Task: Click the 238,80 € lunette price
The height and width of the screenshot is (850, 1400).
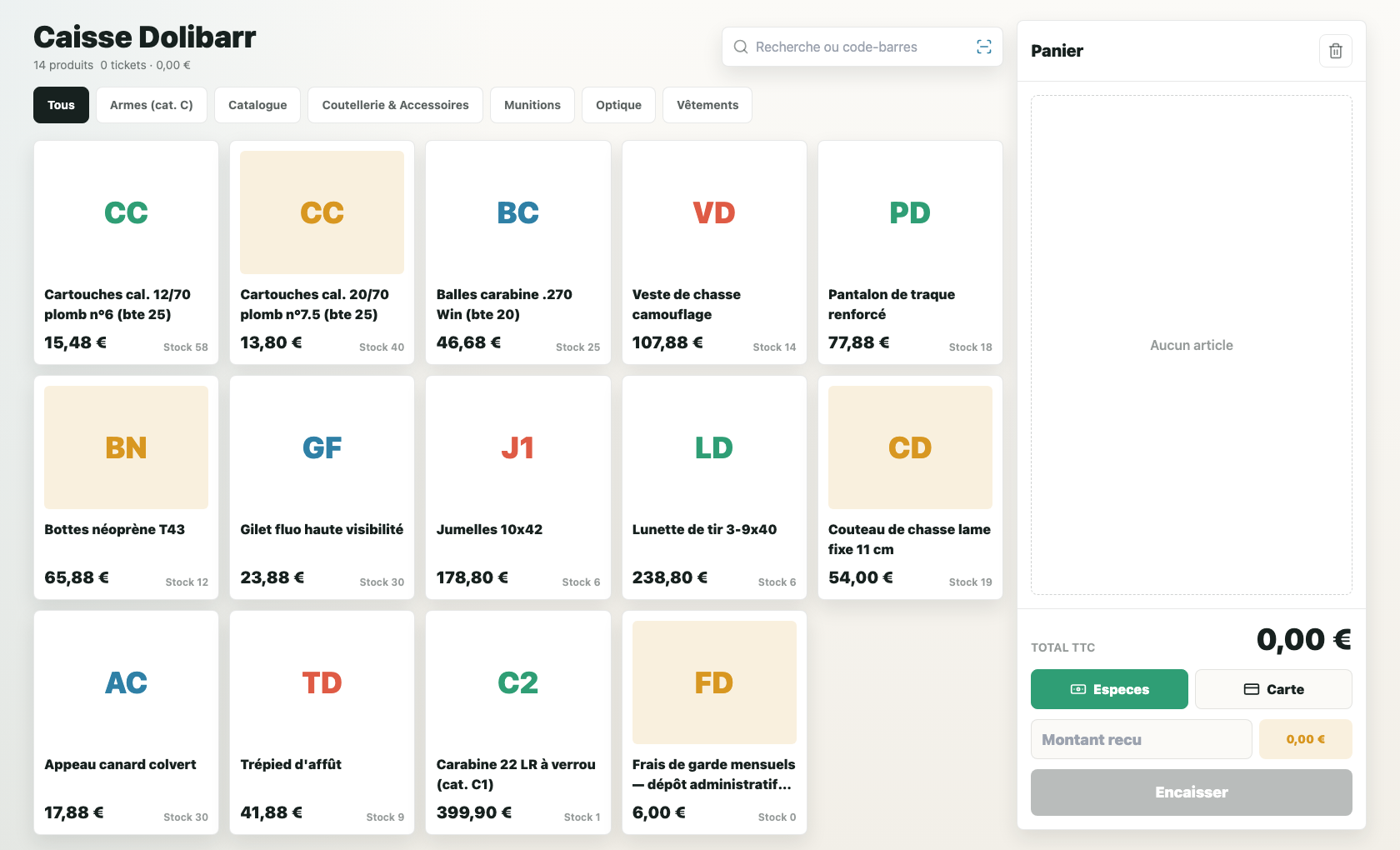Action: click(x=670, y=577)
